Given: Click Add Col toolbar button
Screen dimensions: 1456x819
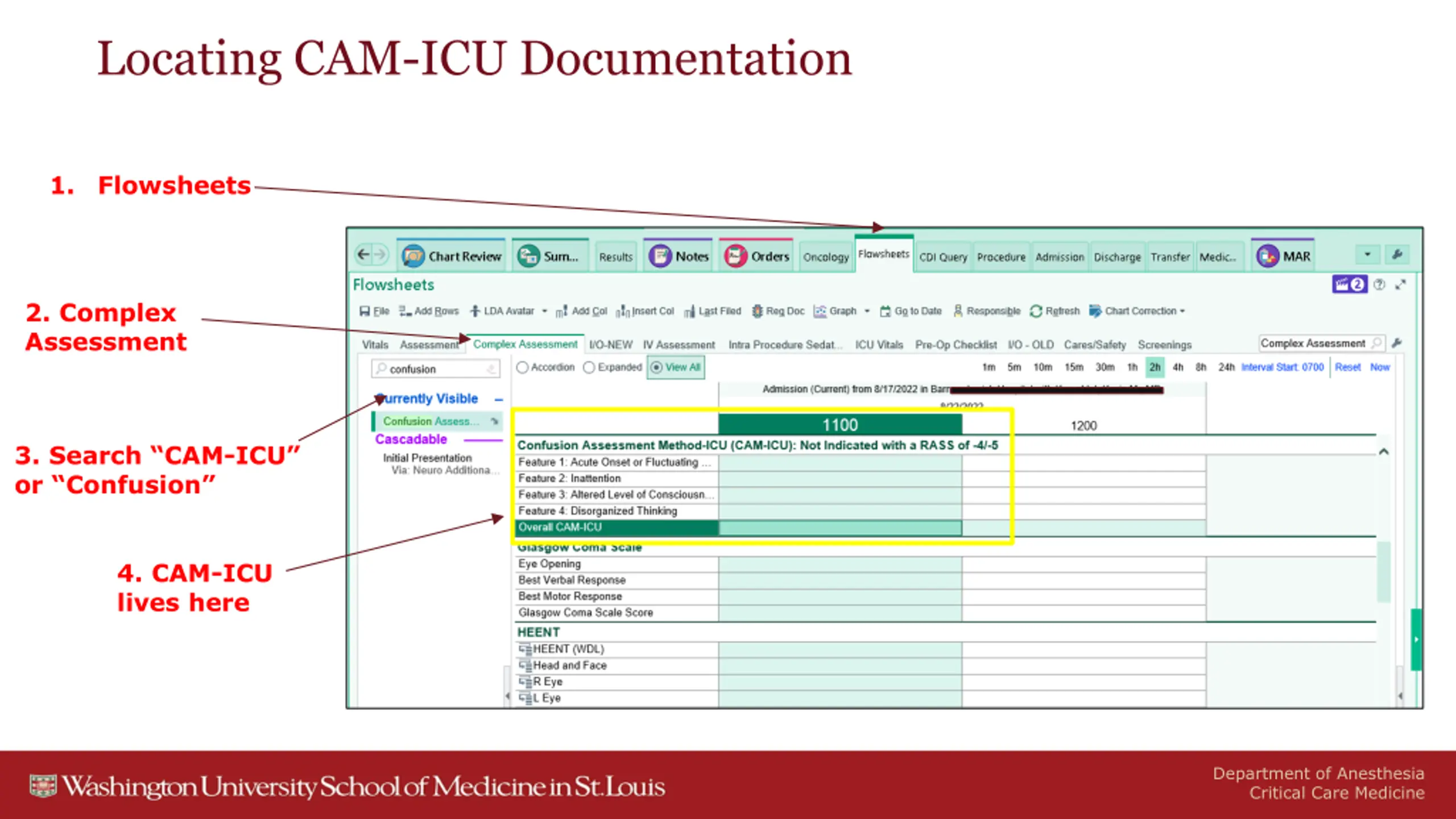Looking at the screenshot, I should click(581, 311).
